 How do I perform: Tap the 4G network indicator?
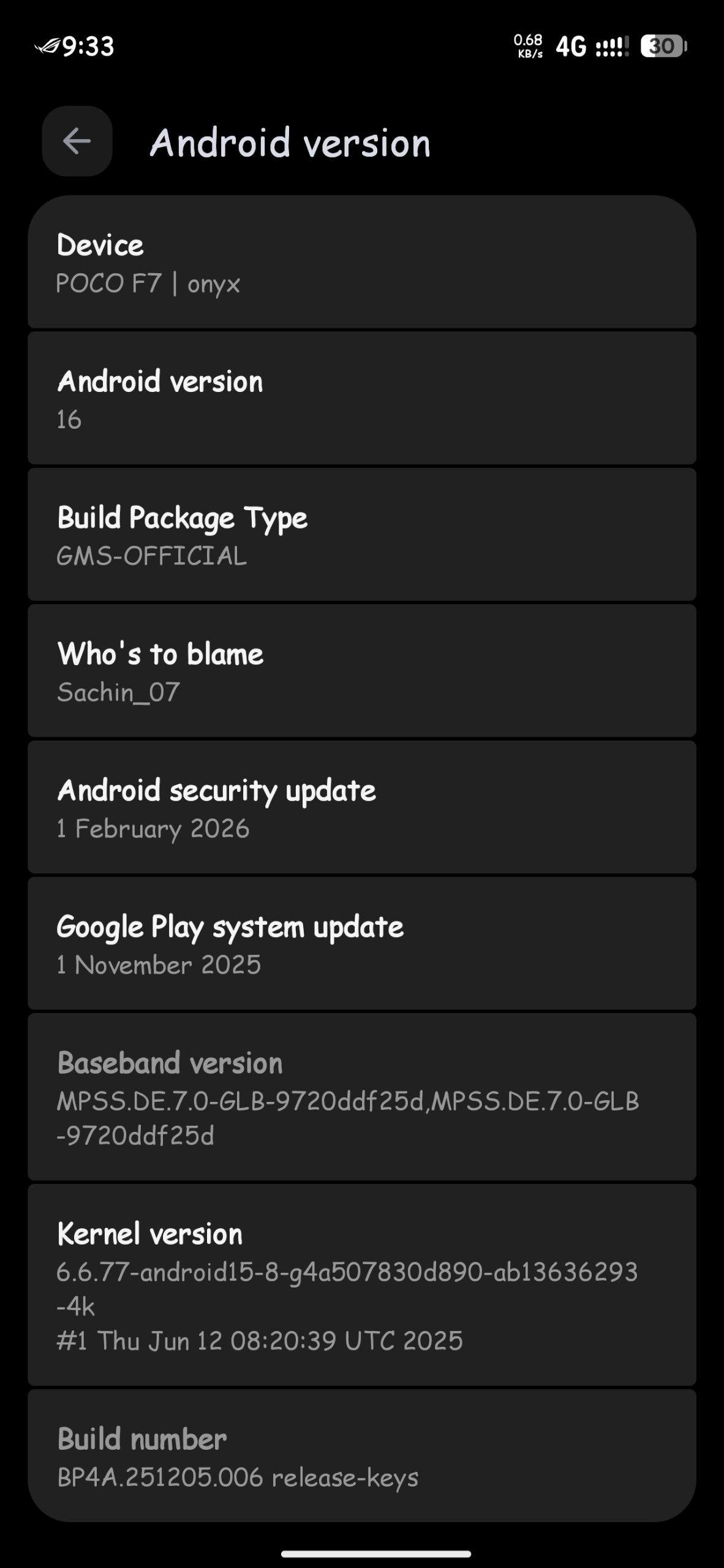click(570, 47)
